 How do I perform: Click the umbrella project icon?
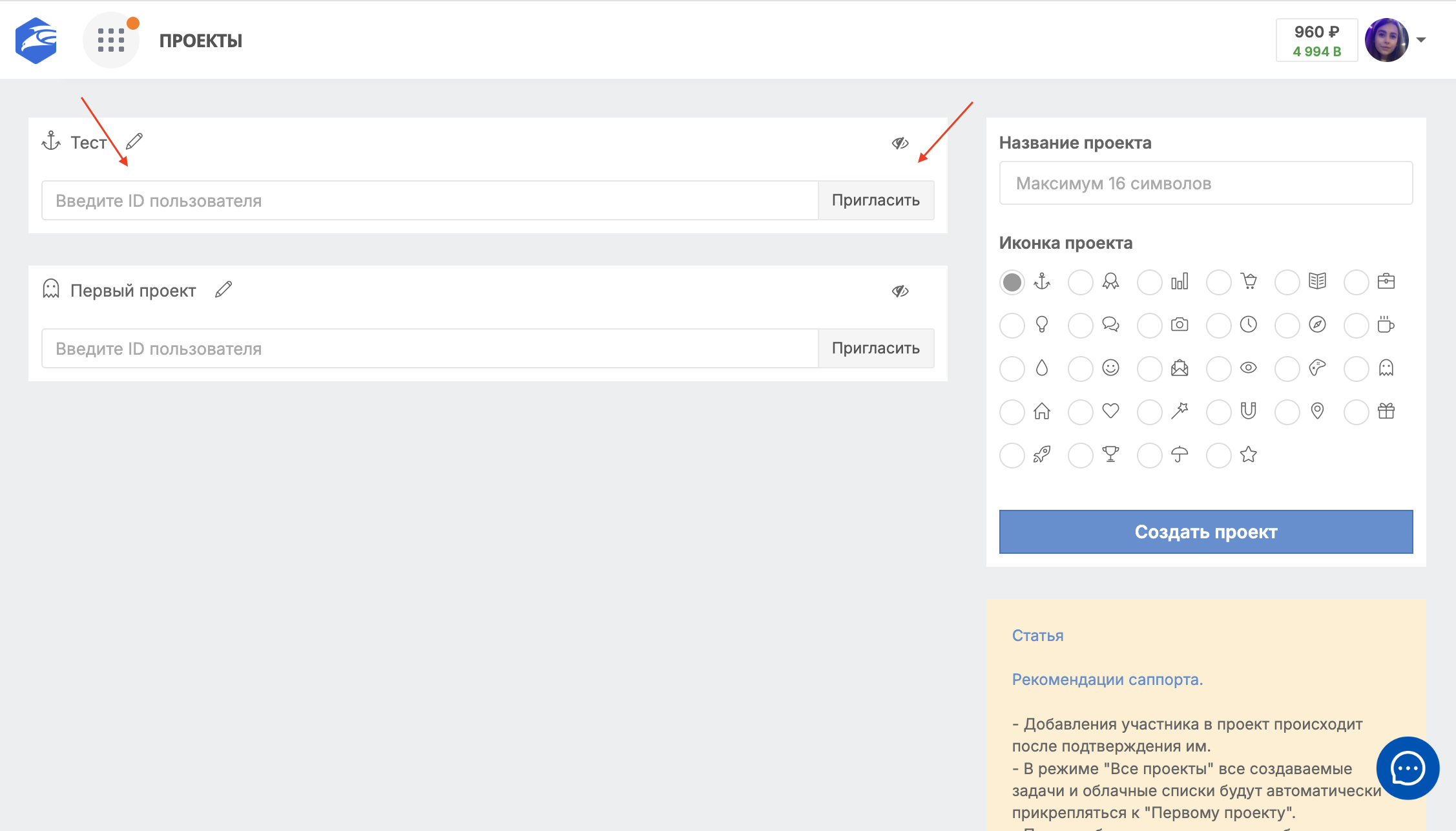pos(1180,454)
